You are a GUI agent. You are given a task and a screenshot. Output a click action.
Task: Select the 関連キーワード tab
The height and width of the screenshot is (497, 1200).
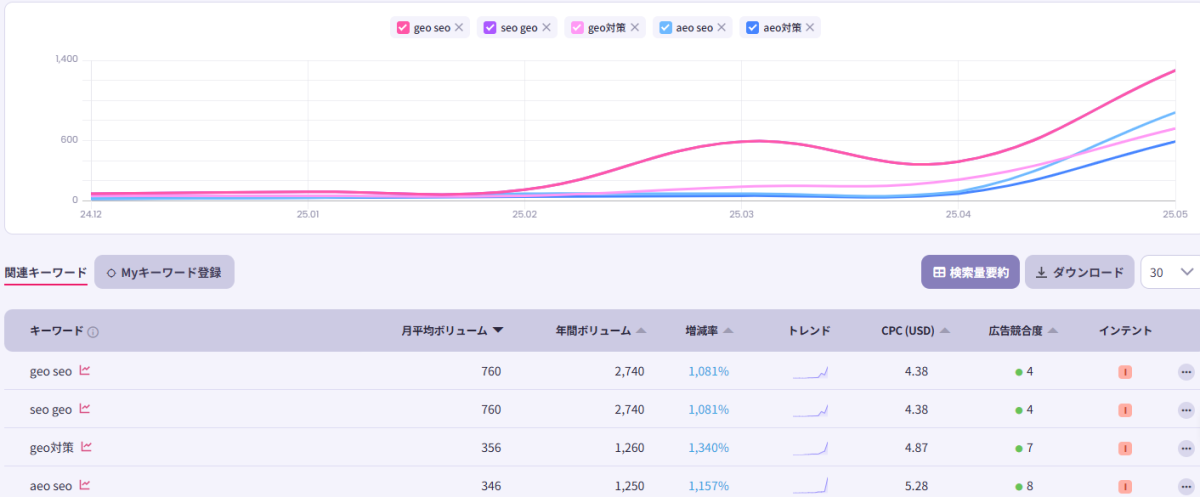[46, 272]
